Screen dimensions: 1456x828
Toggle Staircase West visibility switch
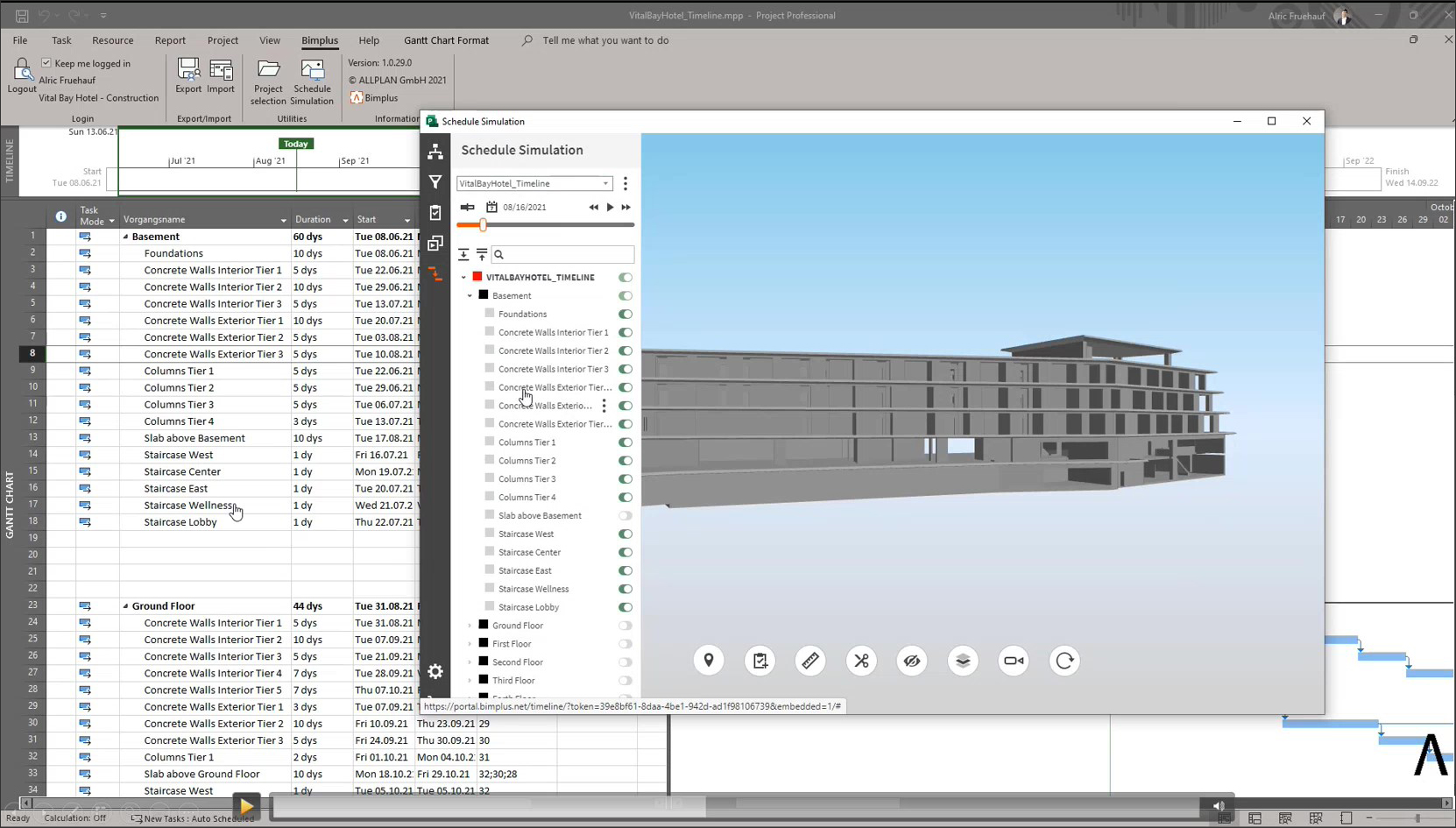(x=626, y=534)
